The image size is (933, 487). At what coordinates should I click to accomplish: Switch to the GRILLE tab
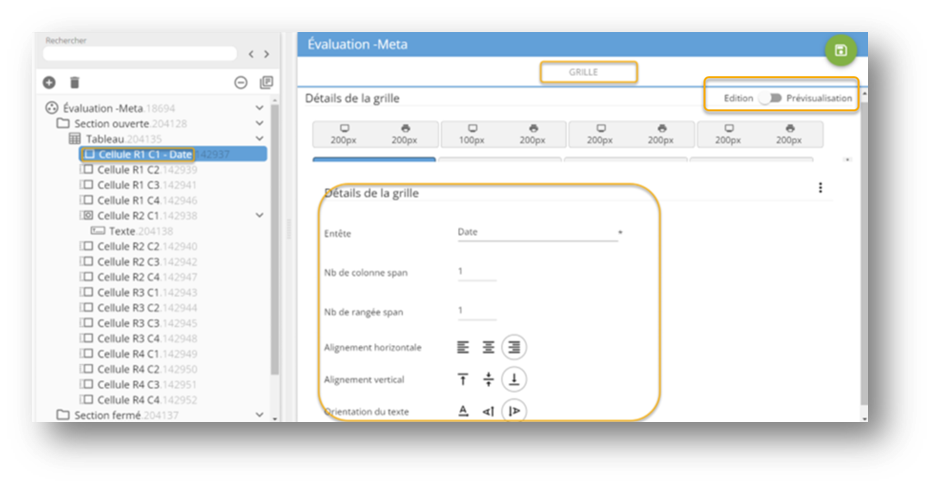click(588, 72)
